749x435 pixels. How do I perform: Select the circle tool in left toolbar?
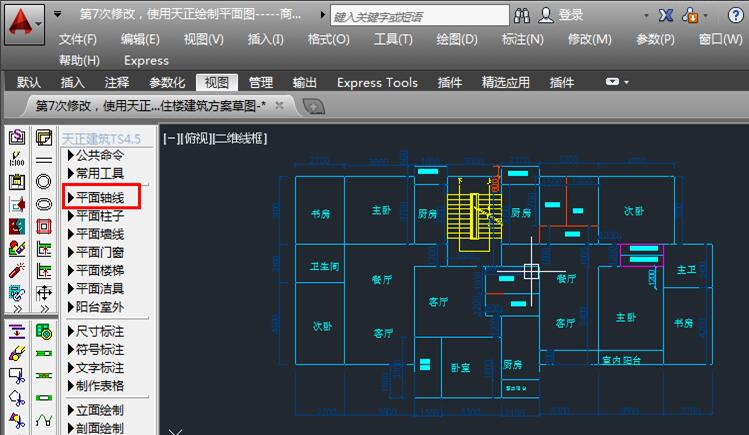[x=44, y=182]
